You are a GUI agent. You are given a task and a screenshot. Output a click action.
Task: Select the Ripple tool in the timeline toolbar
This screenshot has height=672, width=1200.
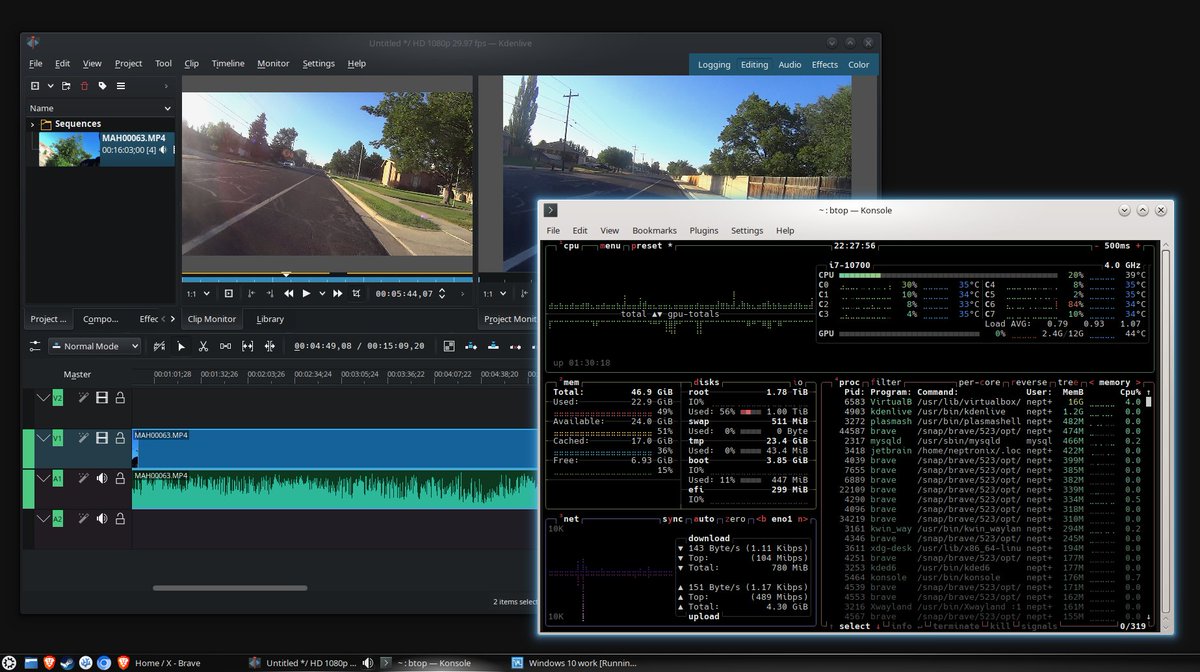pyautogui.click(x=269, y=346)
